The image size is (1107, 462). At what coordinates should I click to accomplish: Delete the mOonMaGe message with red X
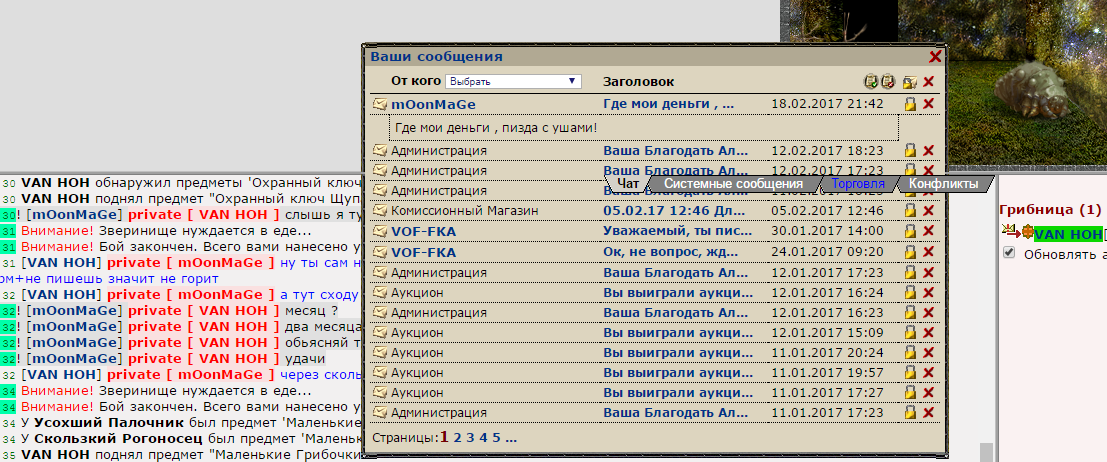928,104
